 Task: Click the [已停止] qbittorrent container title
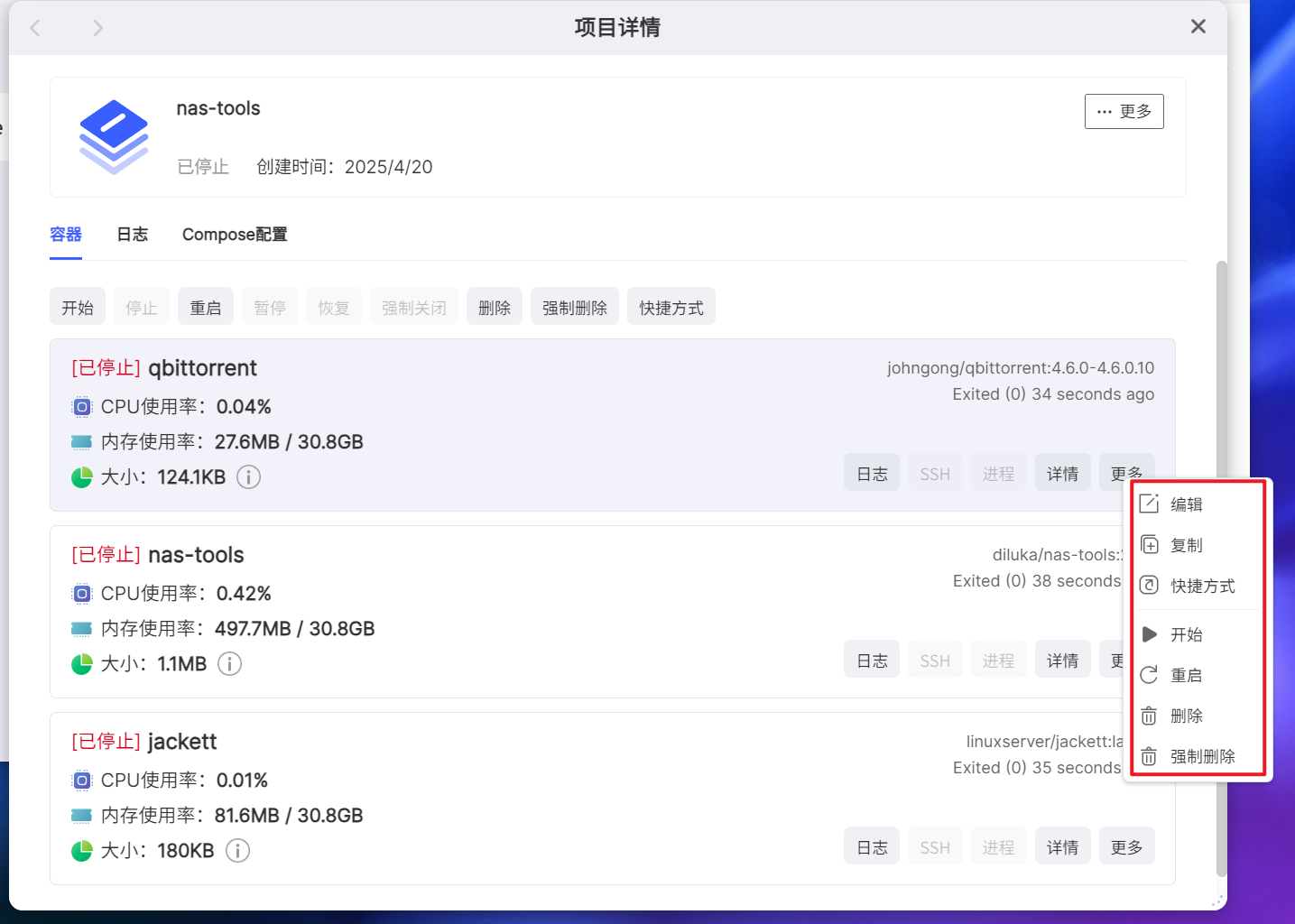coord(164,368)
